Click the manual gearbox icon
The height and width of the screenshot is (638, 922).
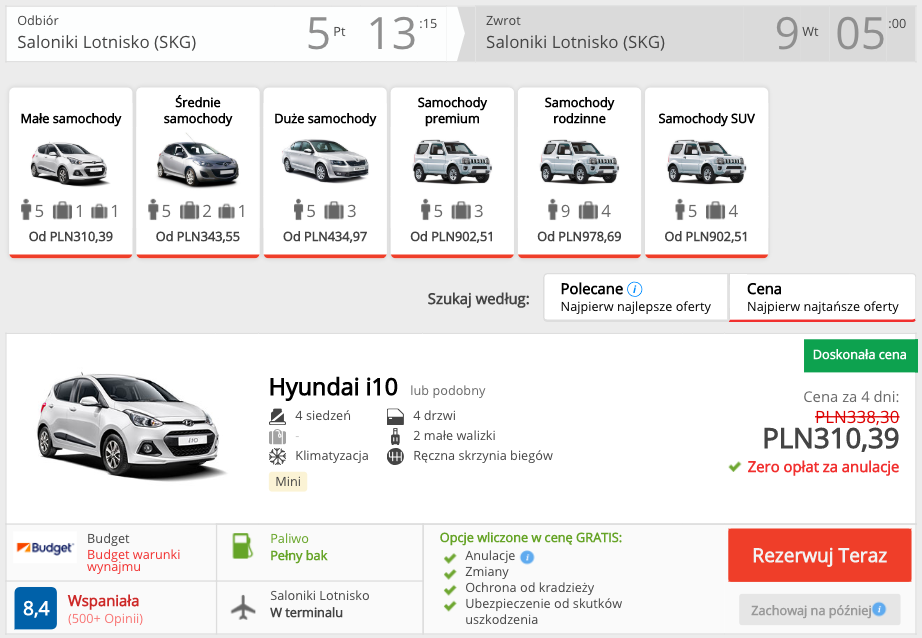[395, 456]
